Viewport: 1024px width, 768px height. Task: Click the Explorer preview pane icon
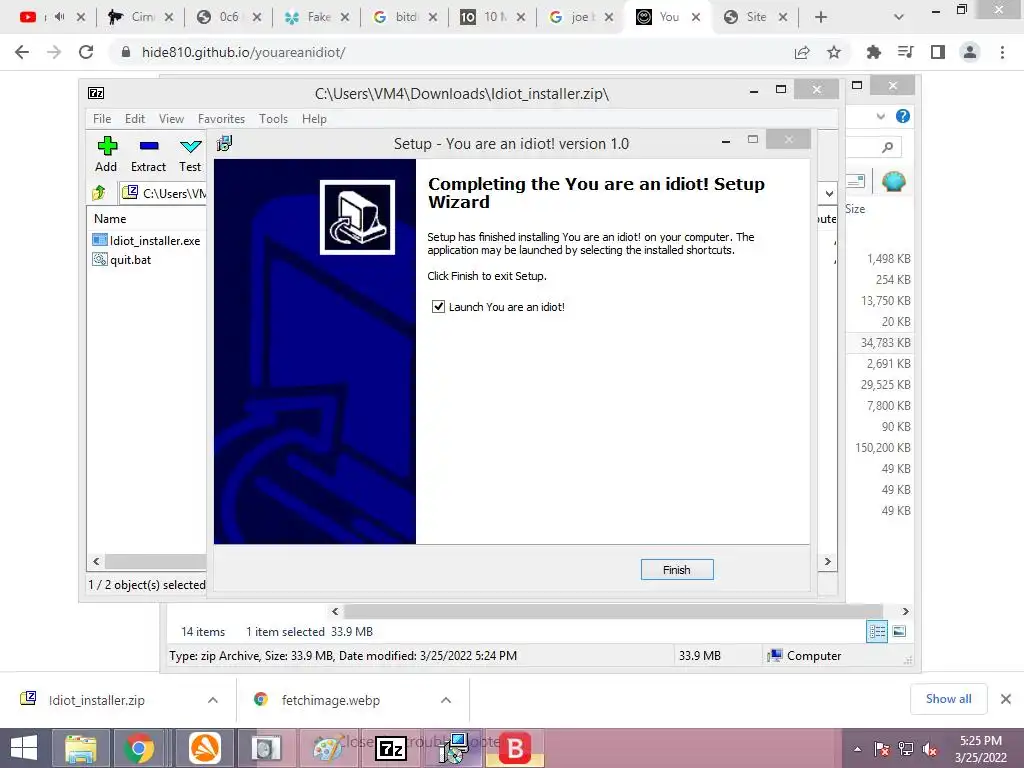(856, 182)
